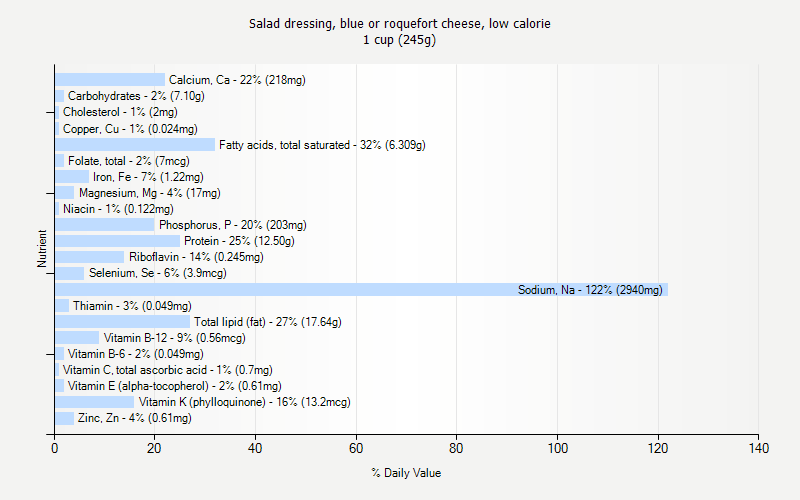Click the Calcium, Ca bar

[x=109, y=80]
